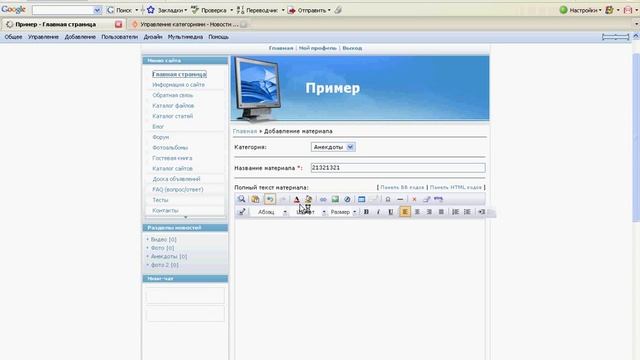The image size is (640, 360).
Task: Click the Название материала input field
Action: 398,168
